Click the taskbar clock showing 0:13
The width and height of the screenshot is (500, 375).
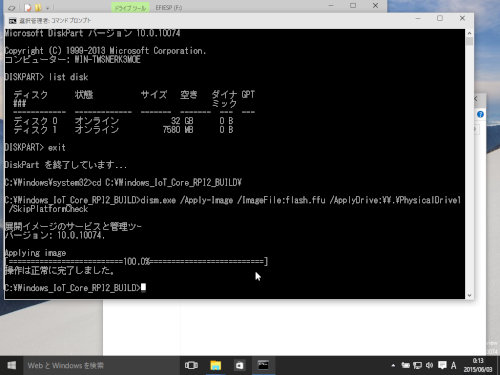pos(478,365)
